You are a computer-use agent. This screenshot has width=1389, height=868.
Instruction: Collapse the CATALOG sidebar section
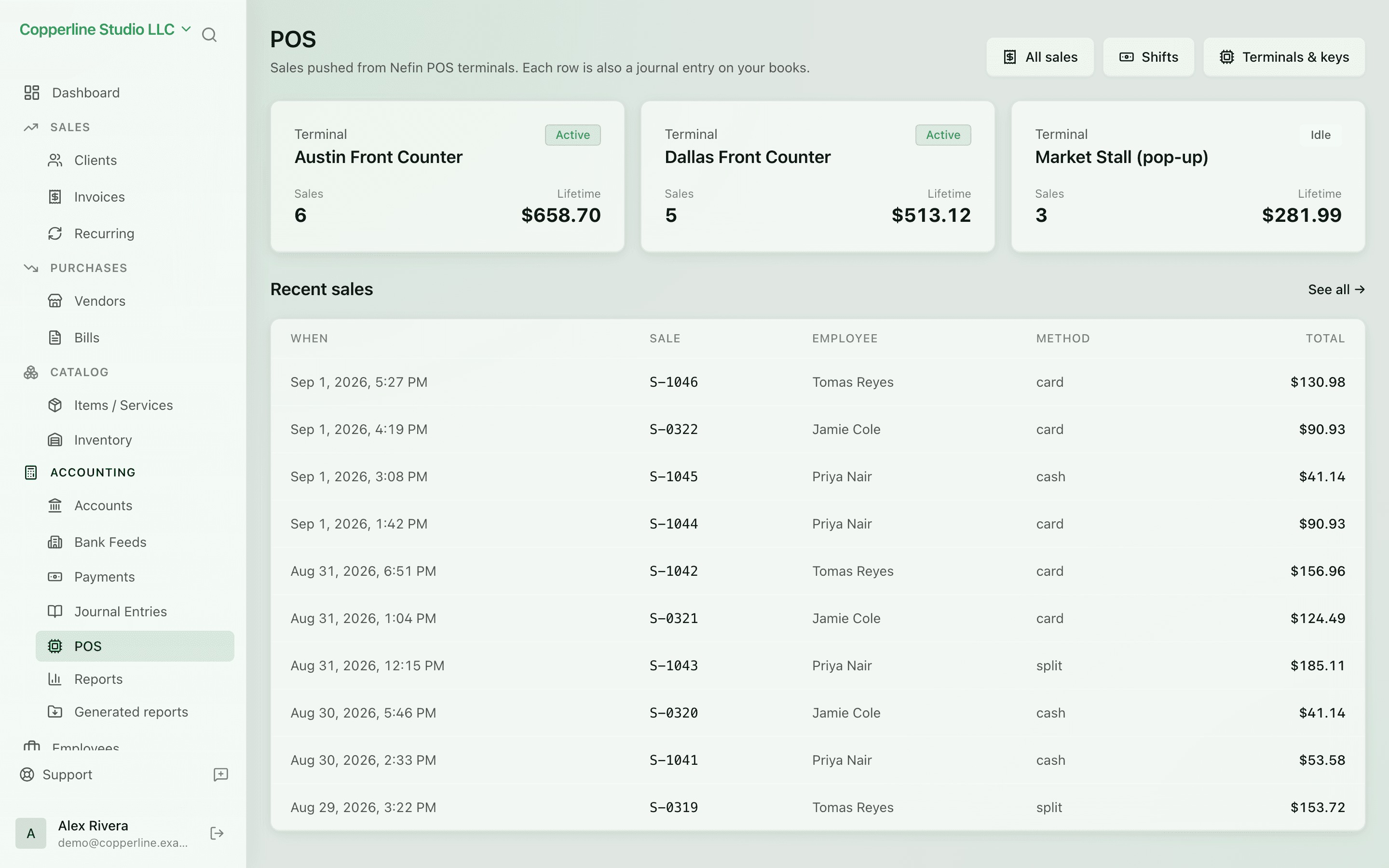tap(79, 372)
